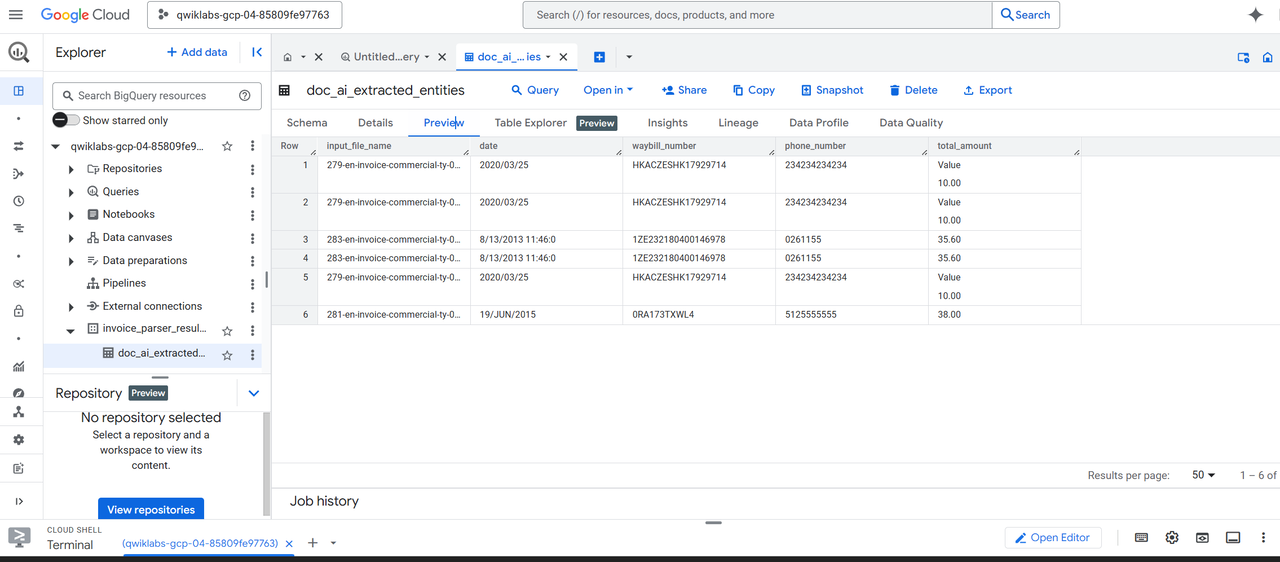Collapse the invoice_parser_results dataset
This screenshot has width=1280, height=562.
click(71, 330)
